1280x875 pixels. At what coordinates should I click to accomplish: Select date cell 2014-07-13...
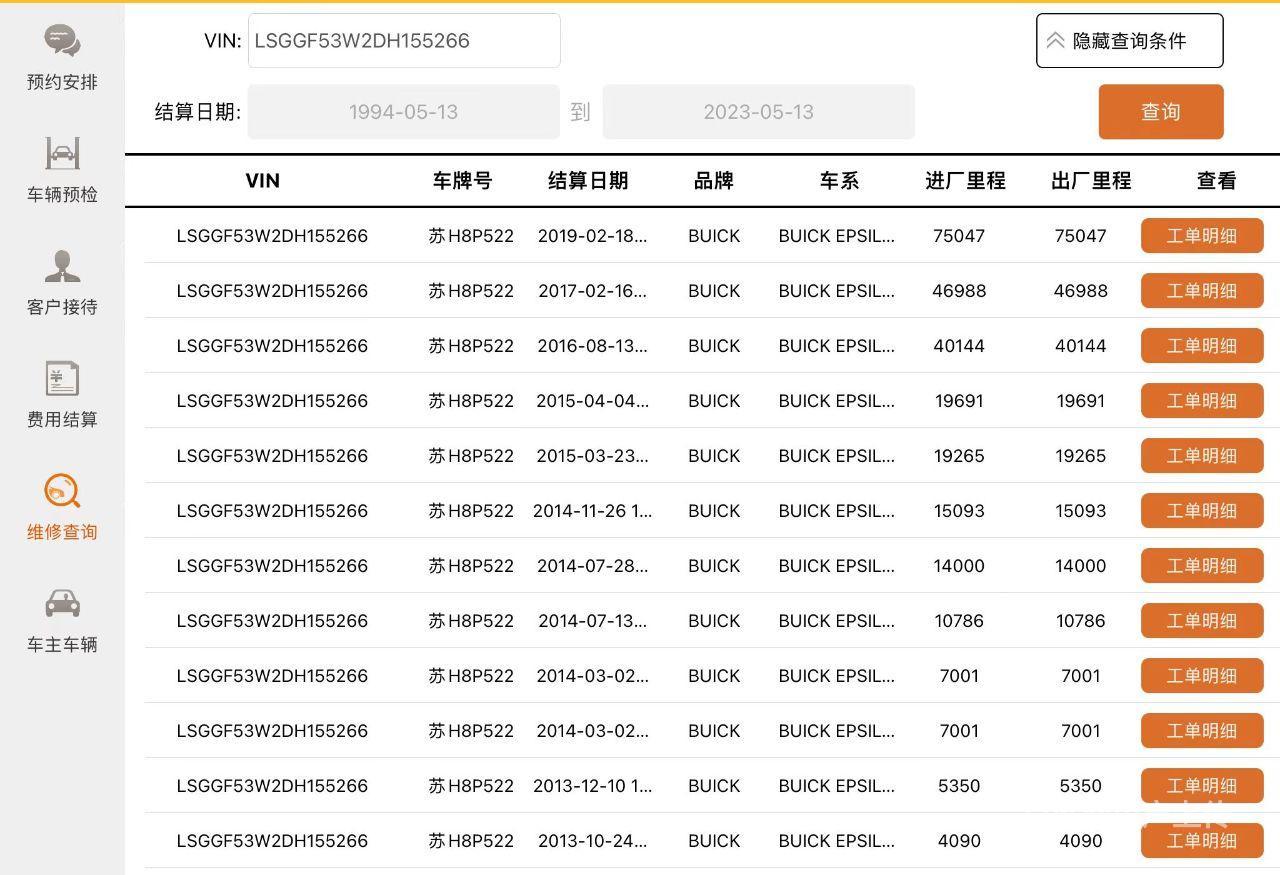click(593, 621)
